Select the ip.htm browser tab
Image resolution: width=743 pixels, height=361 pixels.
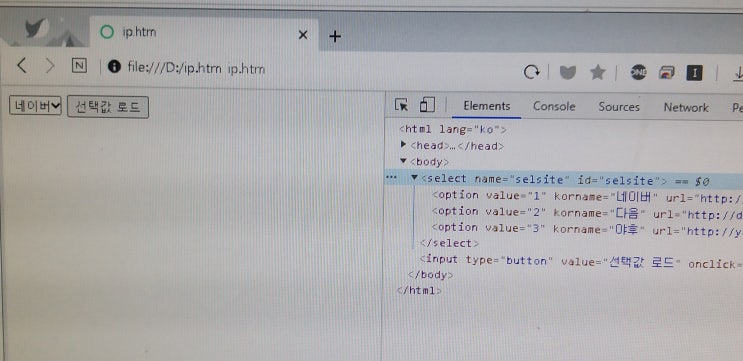[x=204, y=34]
